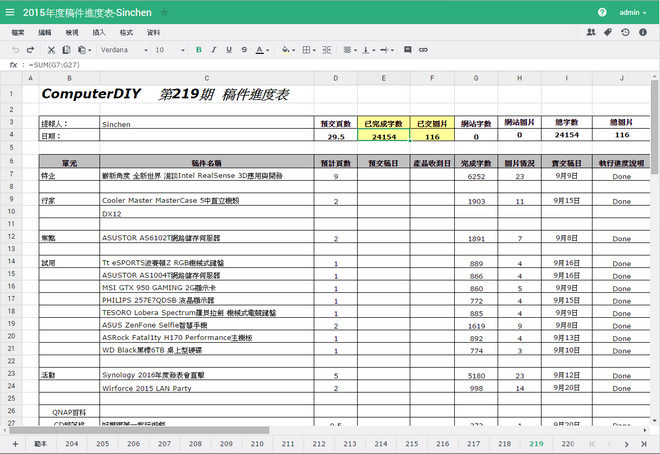Click the formula bar input
Viewport: 660px width, 454px height.
pos(341,65)
